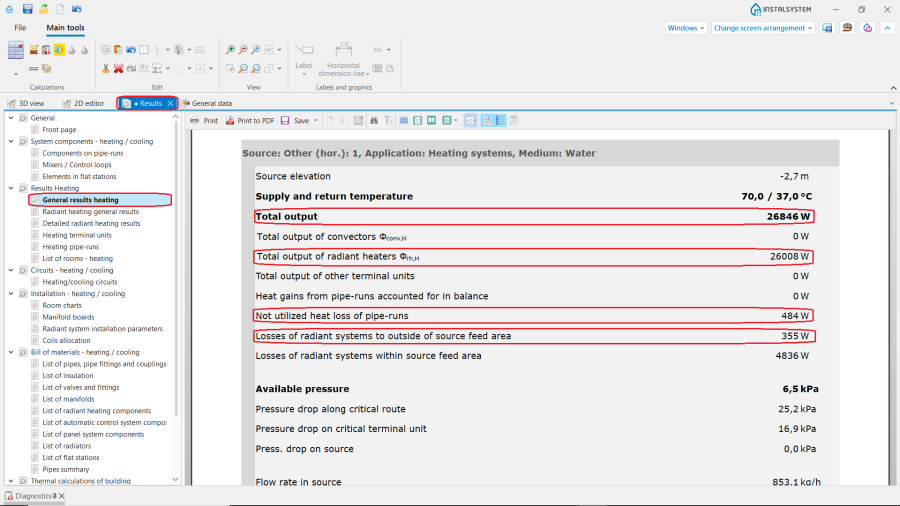Screen dimensions: 900x506
Task: Click the Print to PDF button
Action: pyautogui.click(x=250, y=120)
